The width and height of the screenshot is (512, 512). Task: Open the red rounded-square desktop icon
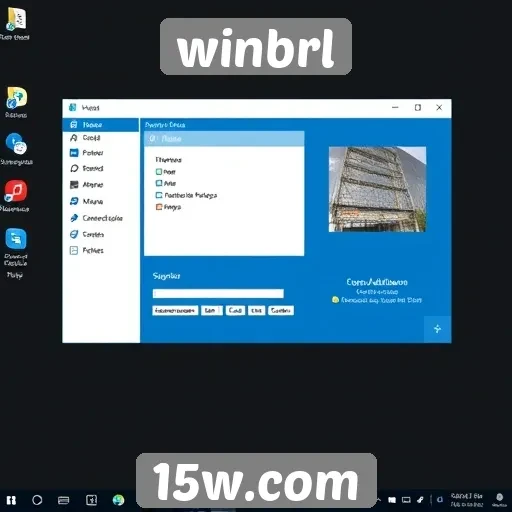point(15,191)
